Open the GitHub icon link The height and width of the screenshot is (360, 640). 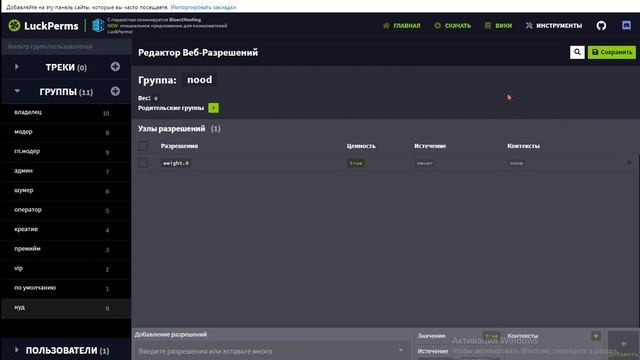[x=601, y=25]
